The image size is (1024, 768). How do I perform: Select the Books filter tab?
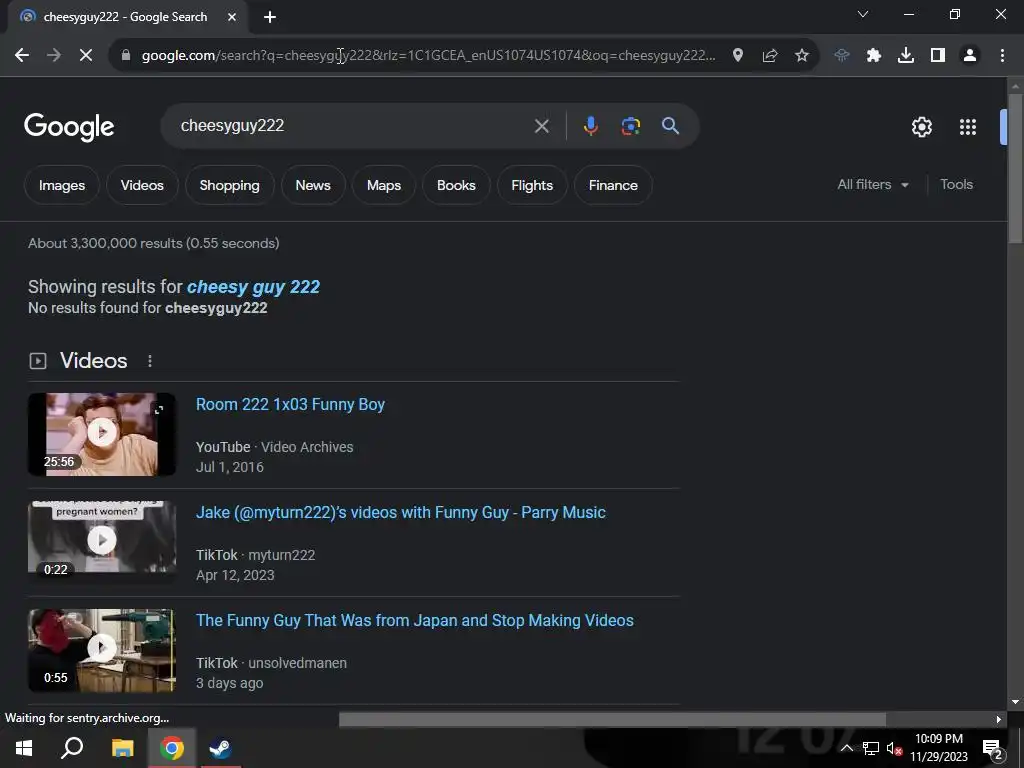[x=456, y=185]
